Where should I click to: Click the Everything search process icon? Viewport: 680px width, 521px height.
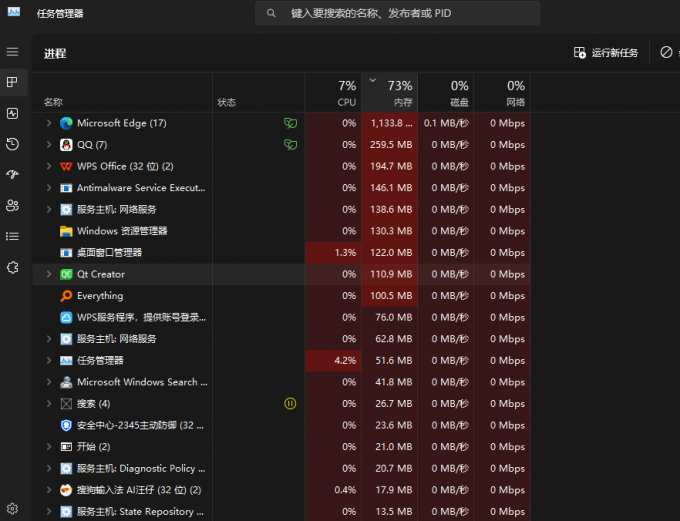pyautogui.click(x=66, y=296)
